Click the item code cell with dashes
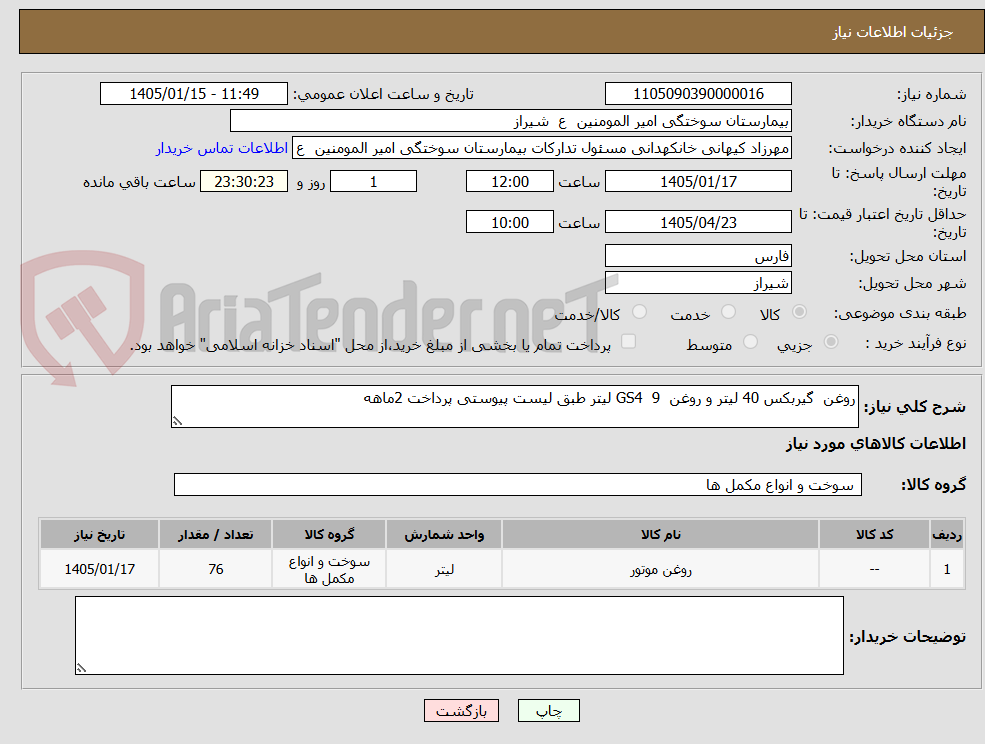Screen dimensions: 985x744 pyautogui.click(x=874, y=569)
